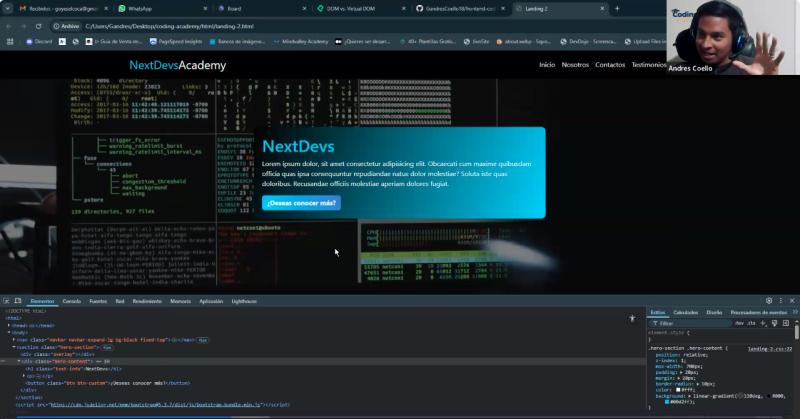This screenshot has height=419, width=800.
Task: Open the new tab plus button
Action: click(x=617, y=9)
